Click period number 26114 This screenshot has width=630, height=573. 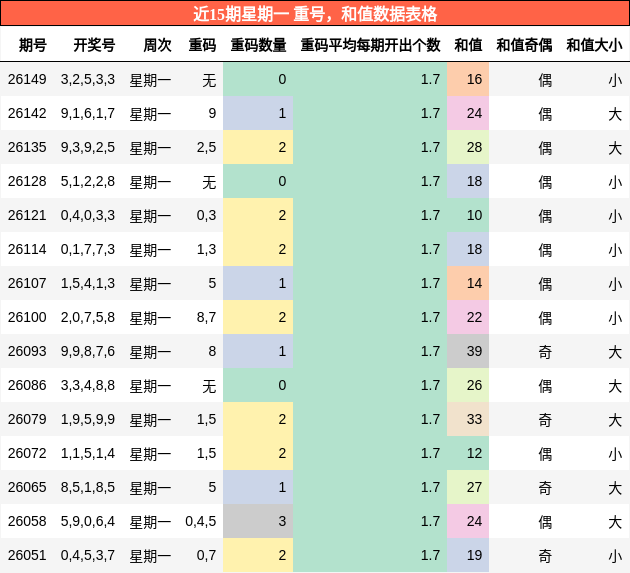(27, 249)
